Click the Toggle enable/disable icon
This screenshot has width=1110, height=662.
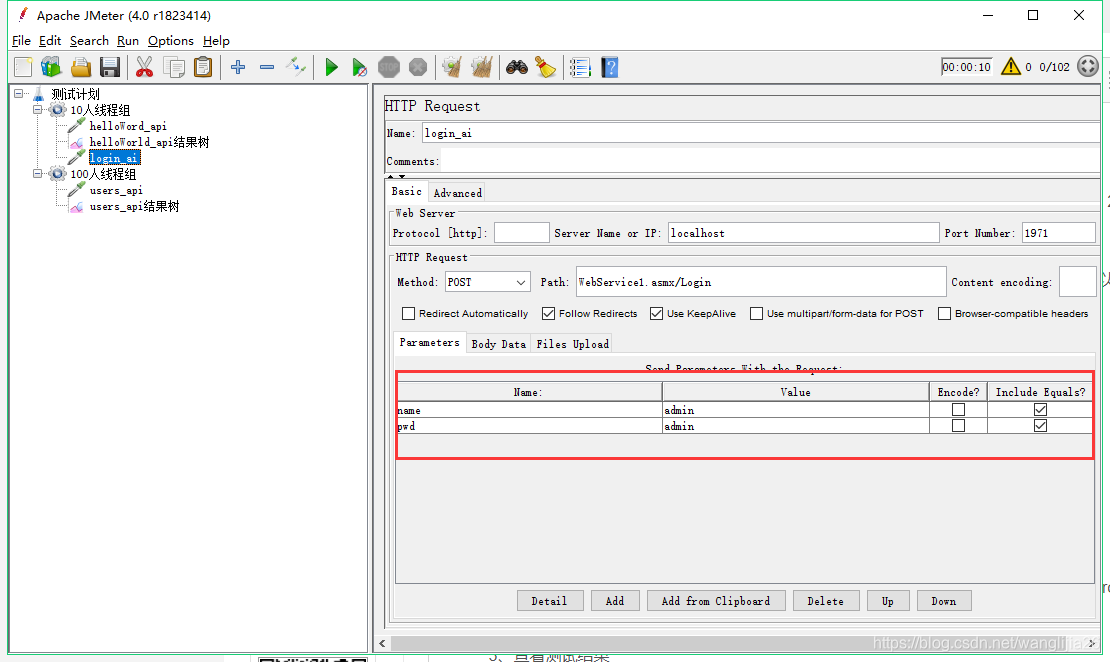296,67
